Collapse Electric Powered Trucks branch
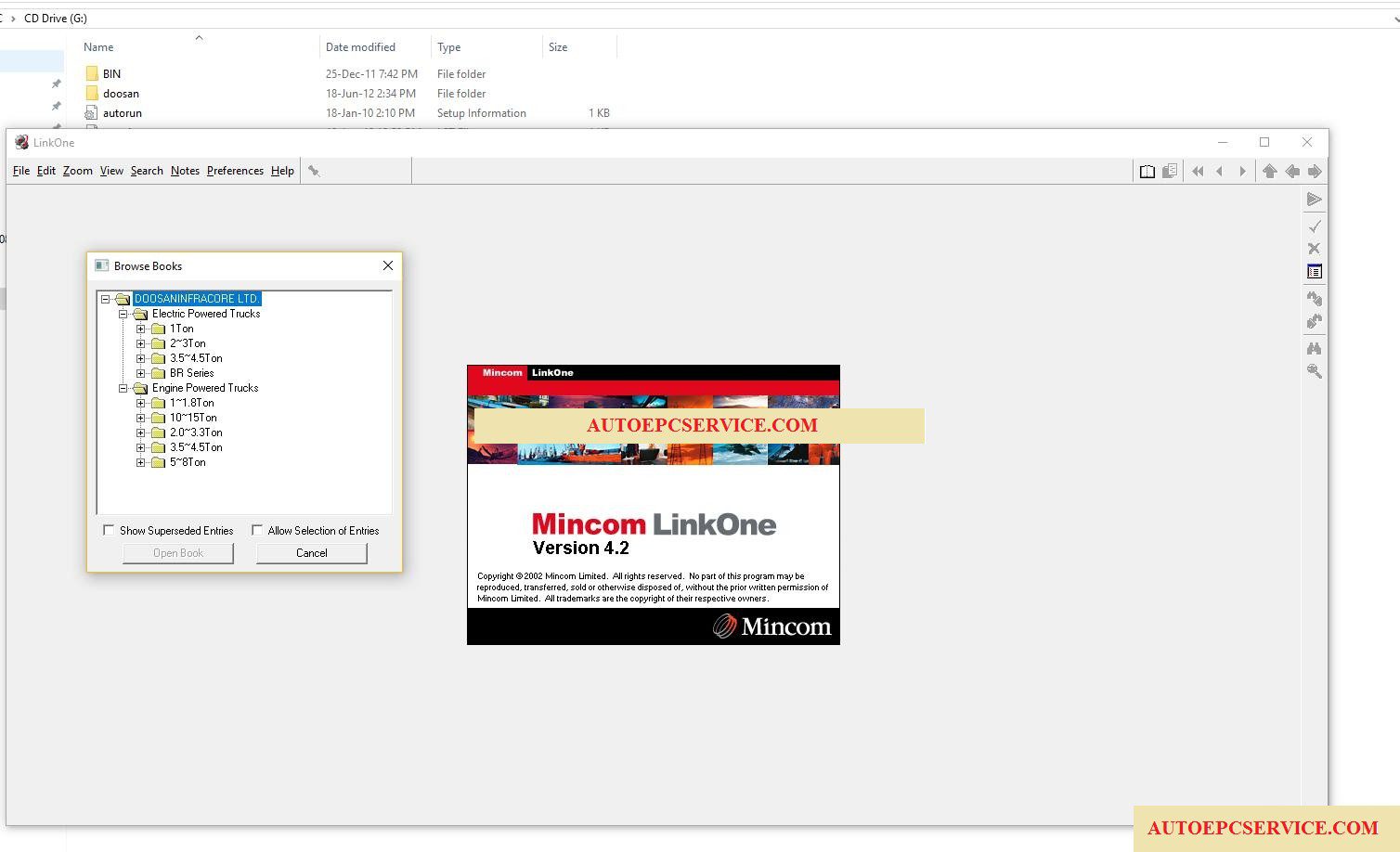This screenshot has height=852, width=1400. (123, 314)
